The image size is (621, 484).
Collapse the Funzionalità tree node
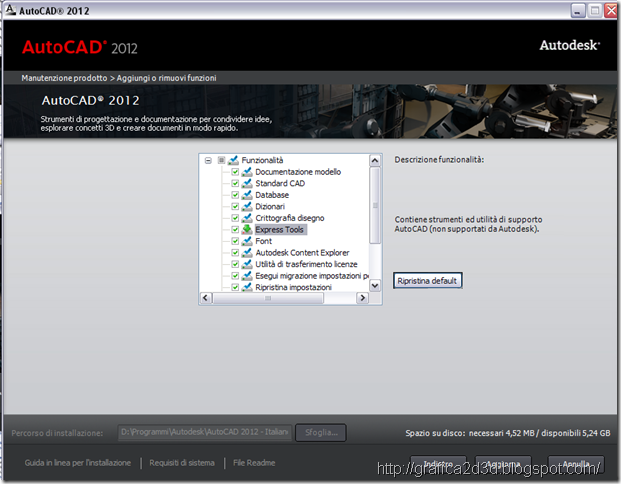[x=208, y=160]
